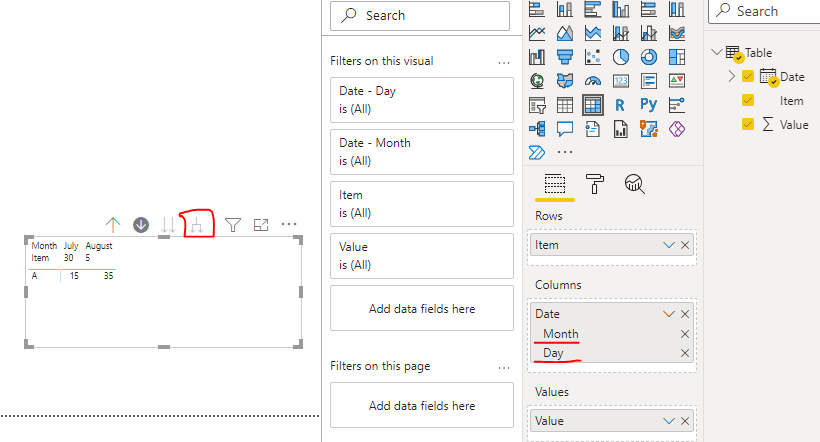The width and height of the screenshot is (820, 442).
Task: Click Search box in Filters pane
Action: point(420,16)
